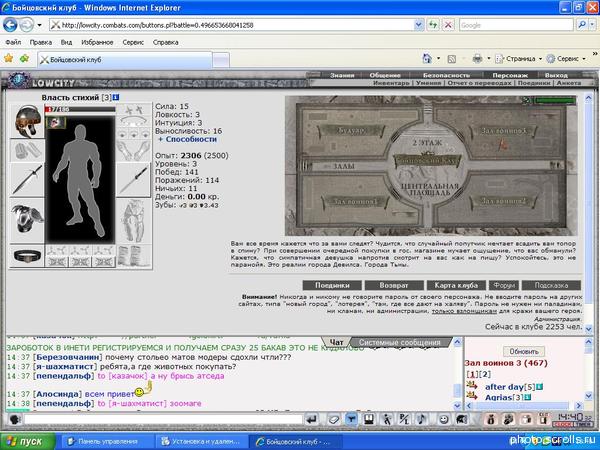Click the equipped helmet slot
Viewport: 600px width, 450px height.
pyautogui.click(x=27, y=121)
